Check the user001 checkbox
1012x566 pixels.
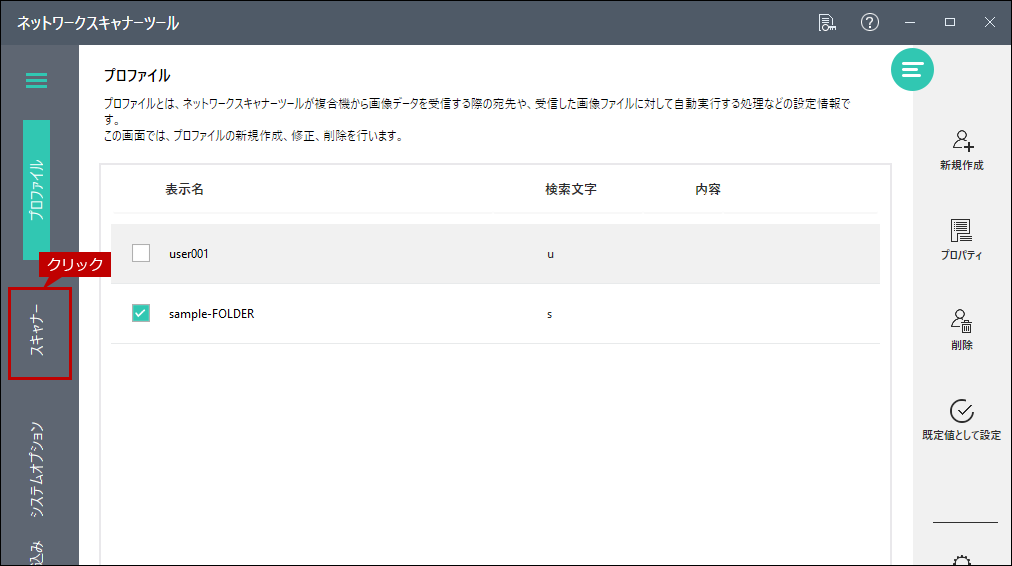pos(141,253)
